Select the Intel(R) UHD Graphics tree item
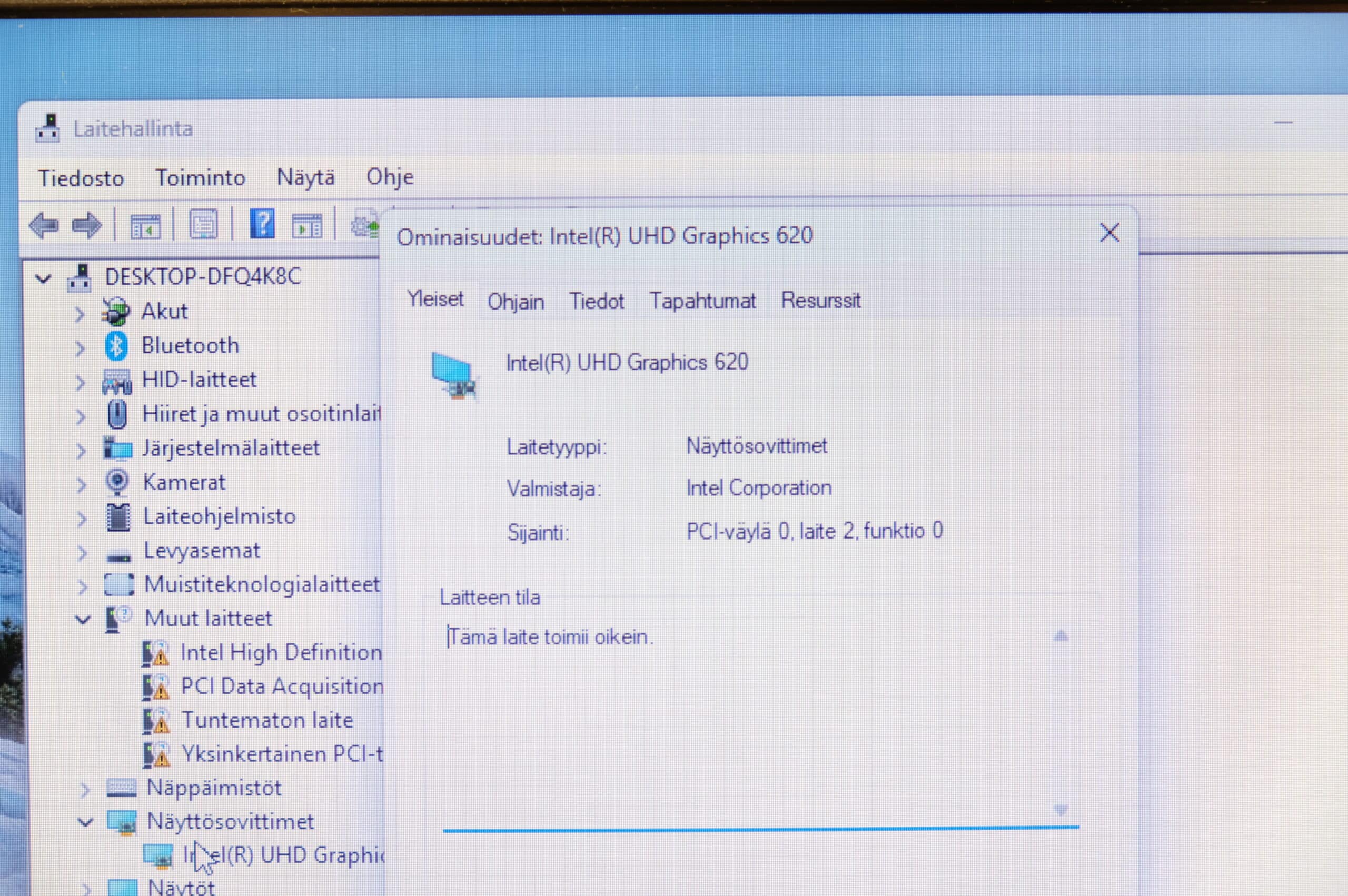Image resolution: width=1348 pixels, height=896 pixels. coord(283,855)
